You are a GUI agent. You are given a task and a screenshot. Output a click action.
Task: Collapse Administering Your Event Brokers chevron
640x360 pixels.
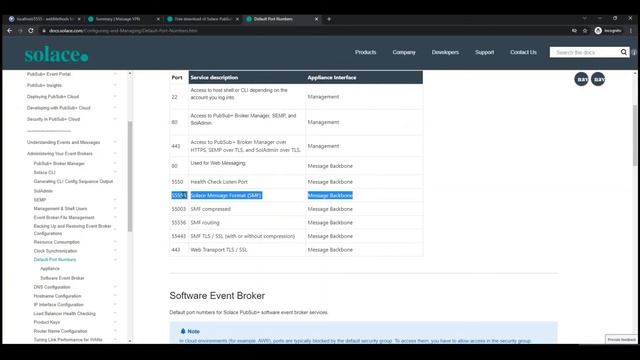click(116, 153)
